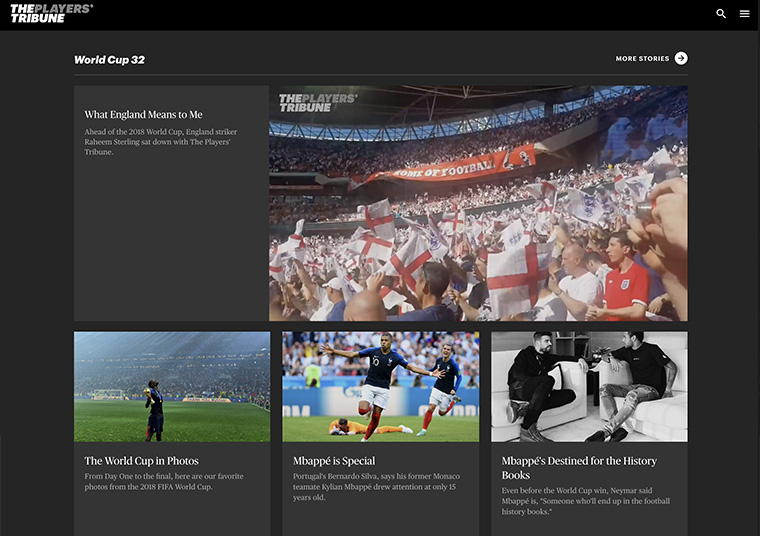Click The Players' Tribune header logo
The height and width of the screenshot is (536, 760).
tap(51, 14)
